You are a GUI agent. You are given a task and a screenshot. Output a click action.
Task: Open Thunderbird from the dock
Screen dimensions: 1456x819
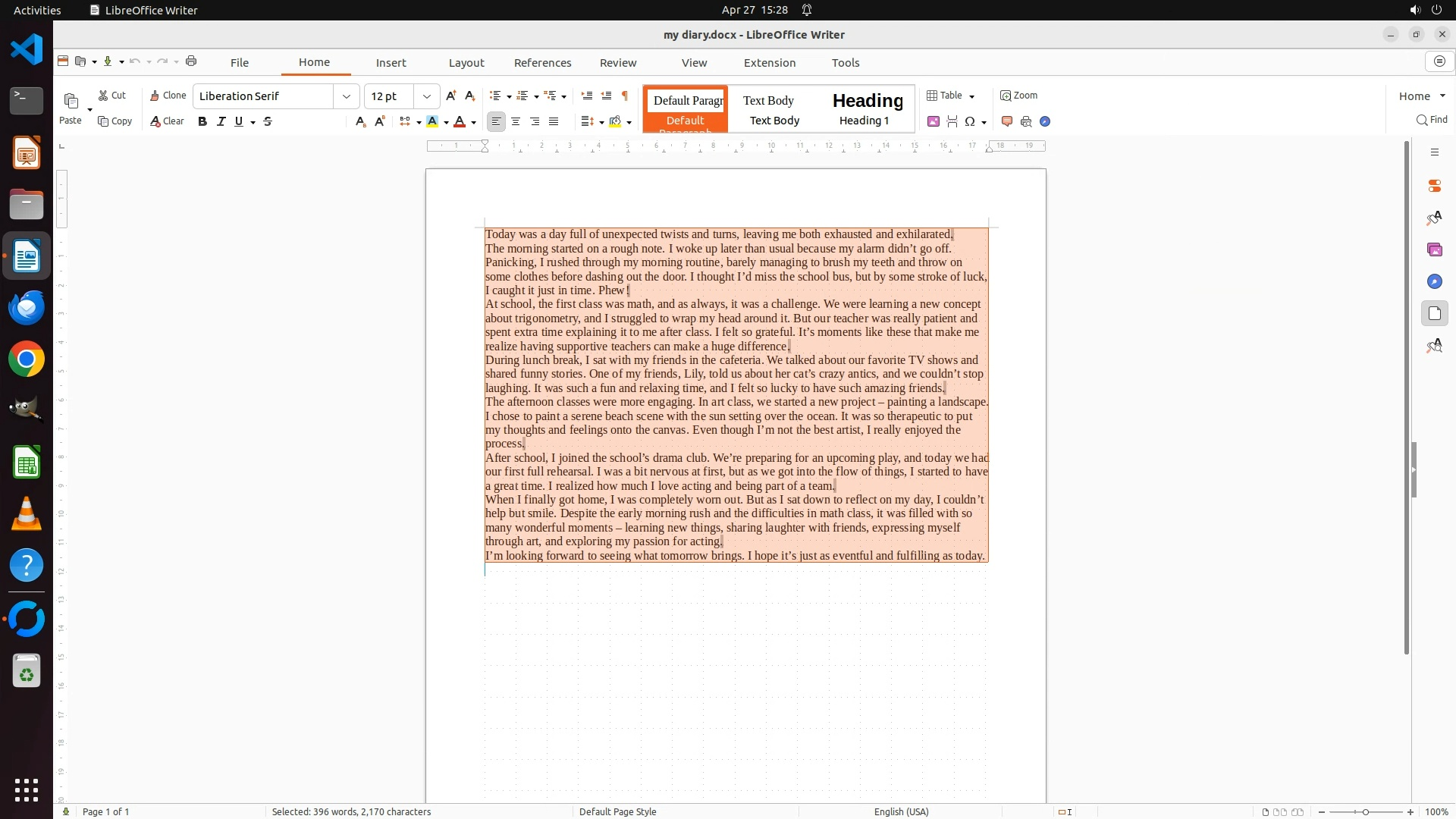[27, 308]
